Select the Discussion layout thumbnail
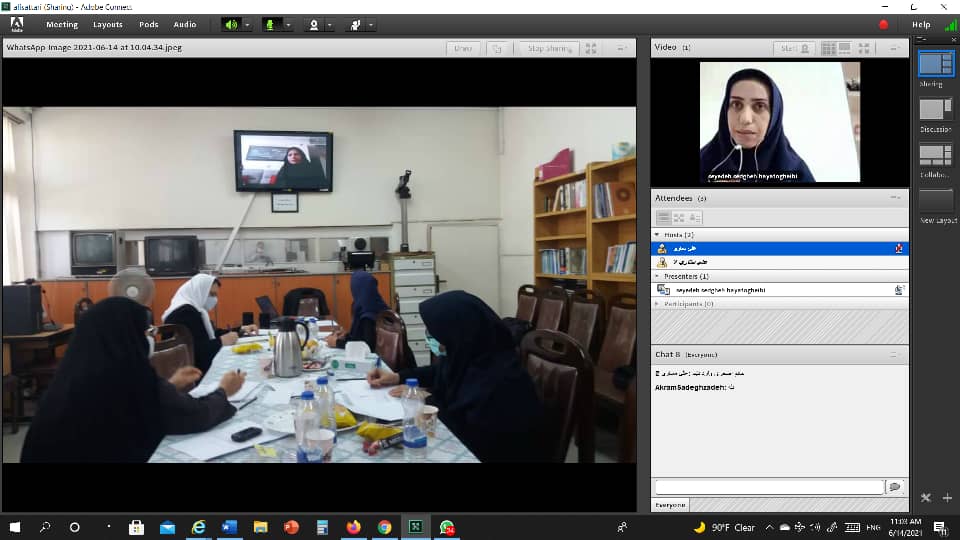960x540 pixels. click(936, 110)
